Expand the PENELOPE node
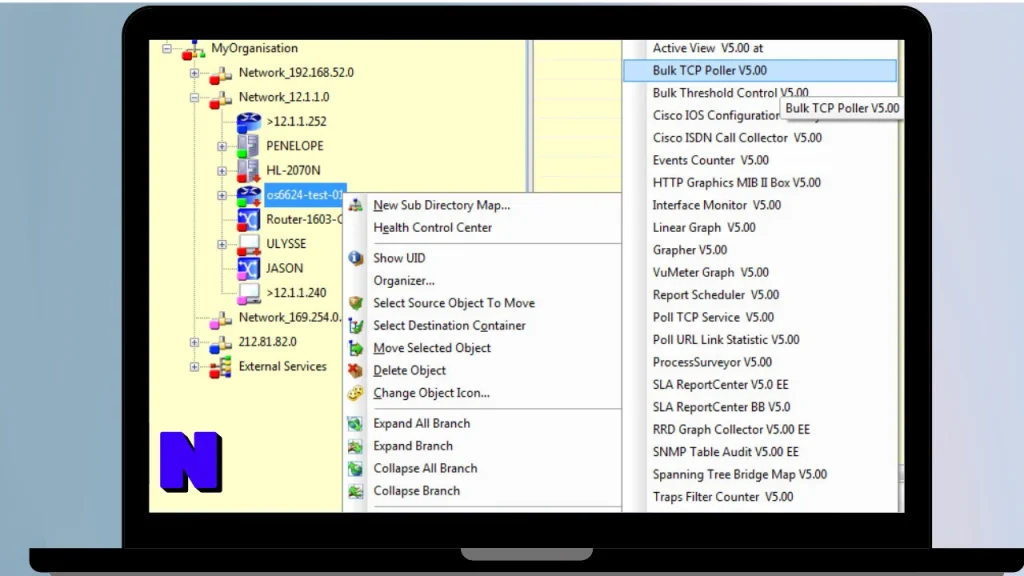 tap(222, 146)
